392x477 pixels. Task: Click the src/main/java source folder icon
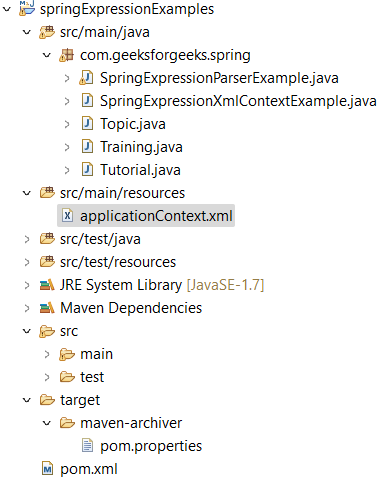[x=47, y=32]
